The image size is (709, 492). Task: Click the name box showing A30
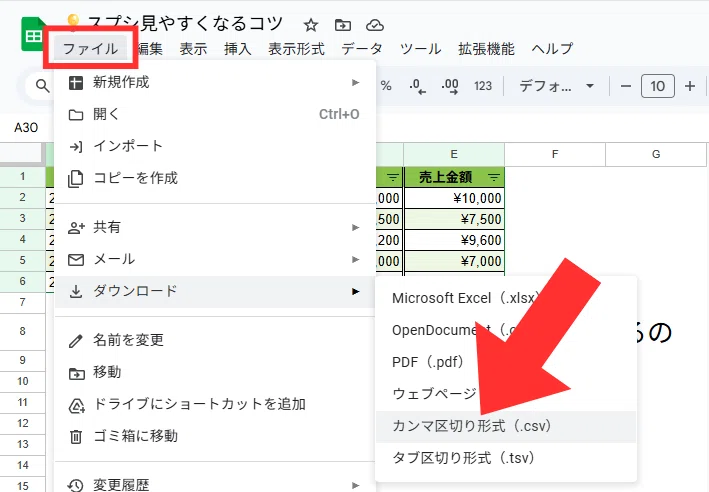click(26, 128)
